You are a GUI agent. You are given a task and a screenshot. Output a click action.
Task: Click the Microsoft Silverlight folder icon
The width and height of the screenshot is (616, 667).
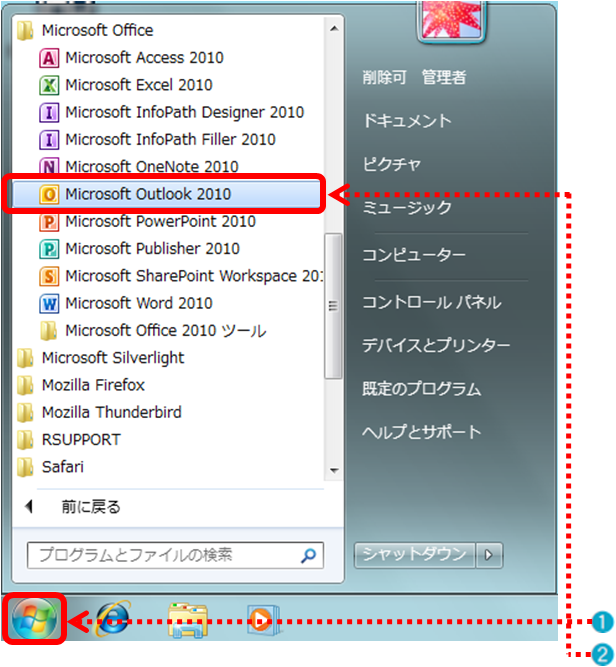click(x=26, y=358)
